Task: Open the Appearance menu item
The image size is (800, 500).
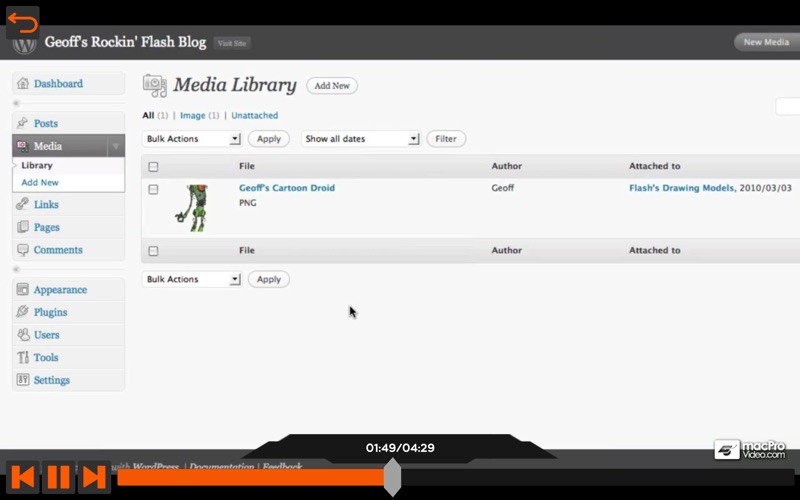Action: coord(60,290)
